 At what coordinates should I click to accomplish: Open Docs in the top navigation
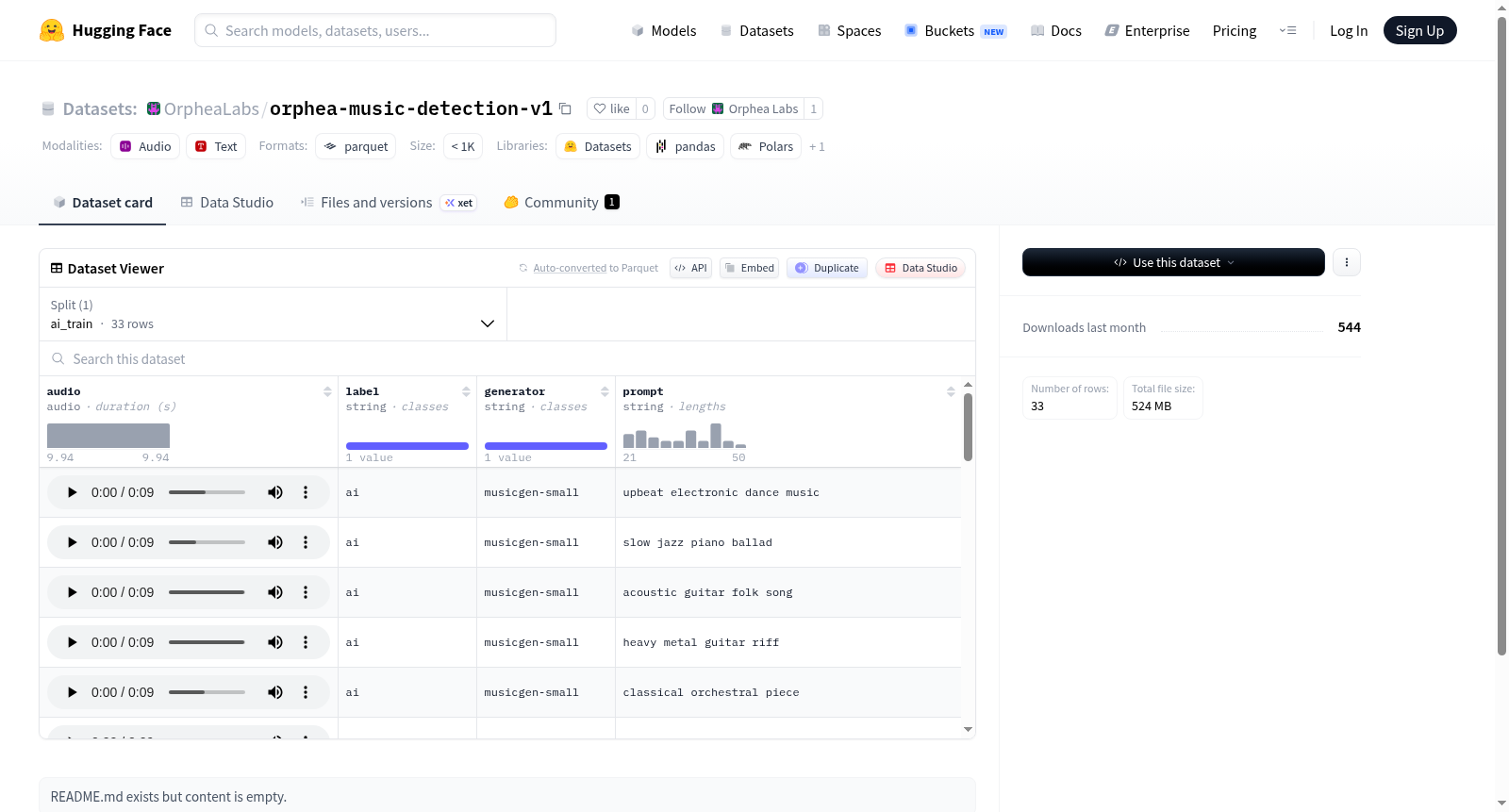click(1055, 30)
